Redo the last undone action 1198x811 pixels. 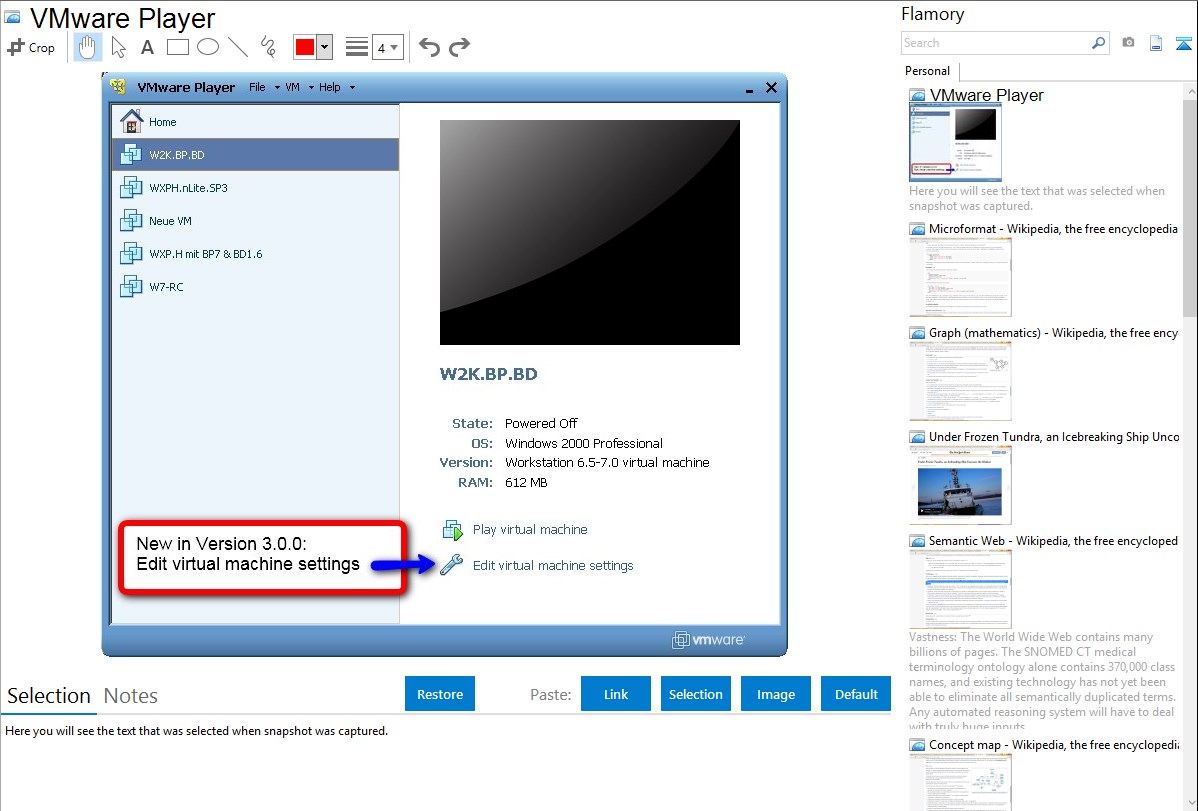pos(459,47)
